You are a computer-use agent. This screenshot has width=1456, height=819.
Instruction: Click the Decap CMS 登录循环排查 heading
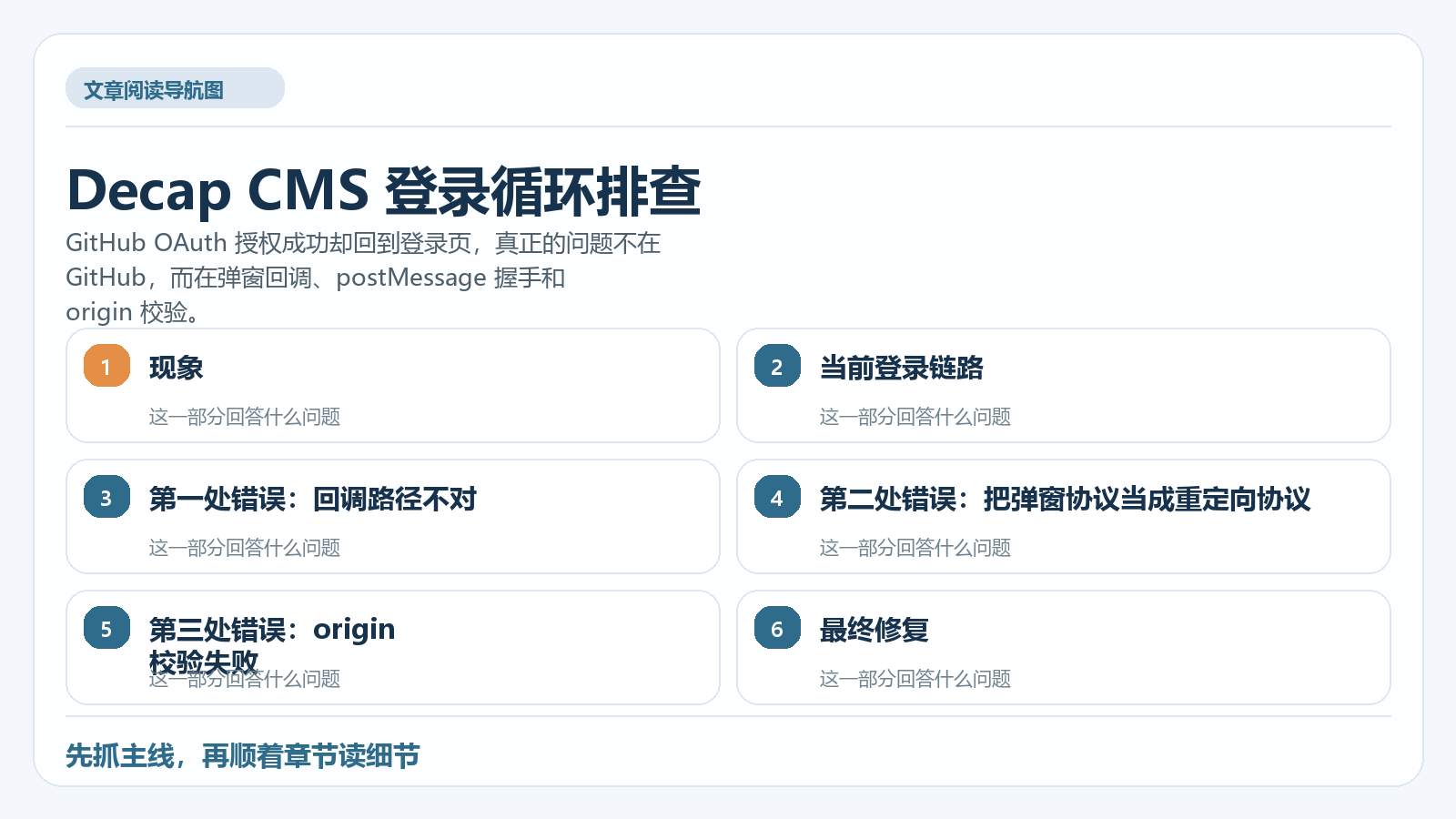pyautogui.click(x=383, y=191)
